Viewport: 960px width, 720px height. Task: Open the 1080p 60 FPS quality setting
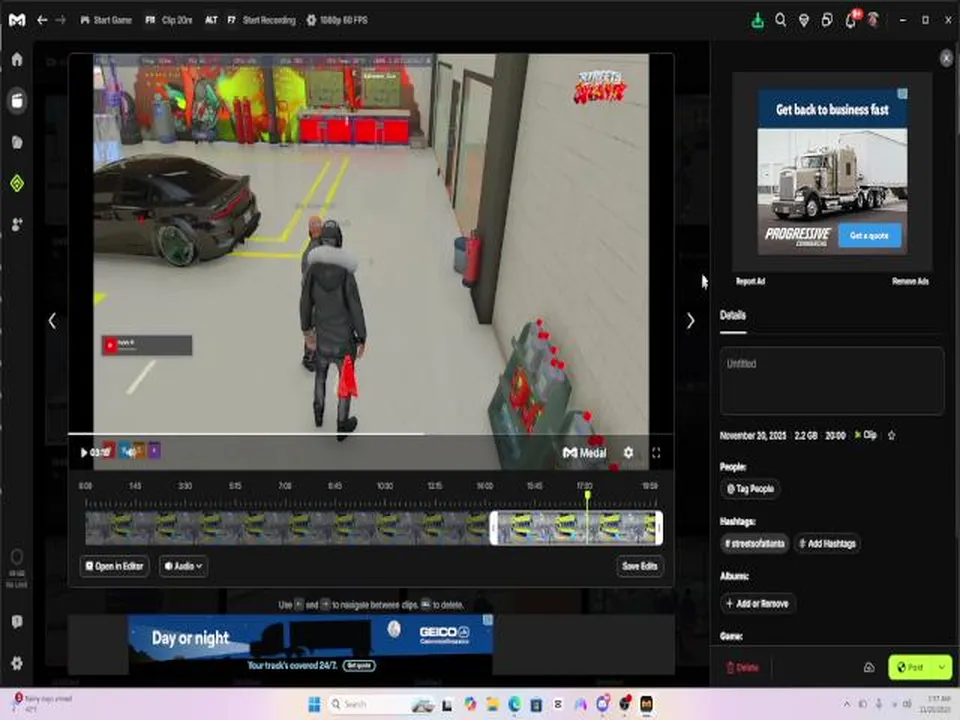337,20
